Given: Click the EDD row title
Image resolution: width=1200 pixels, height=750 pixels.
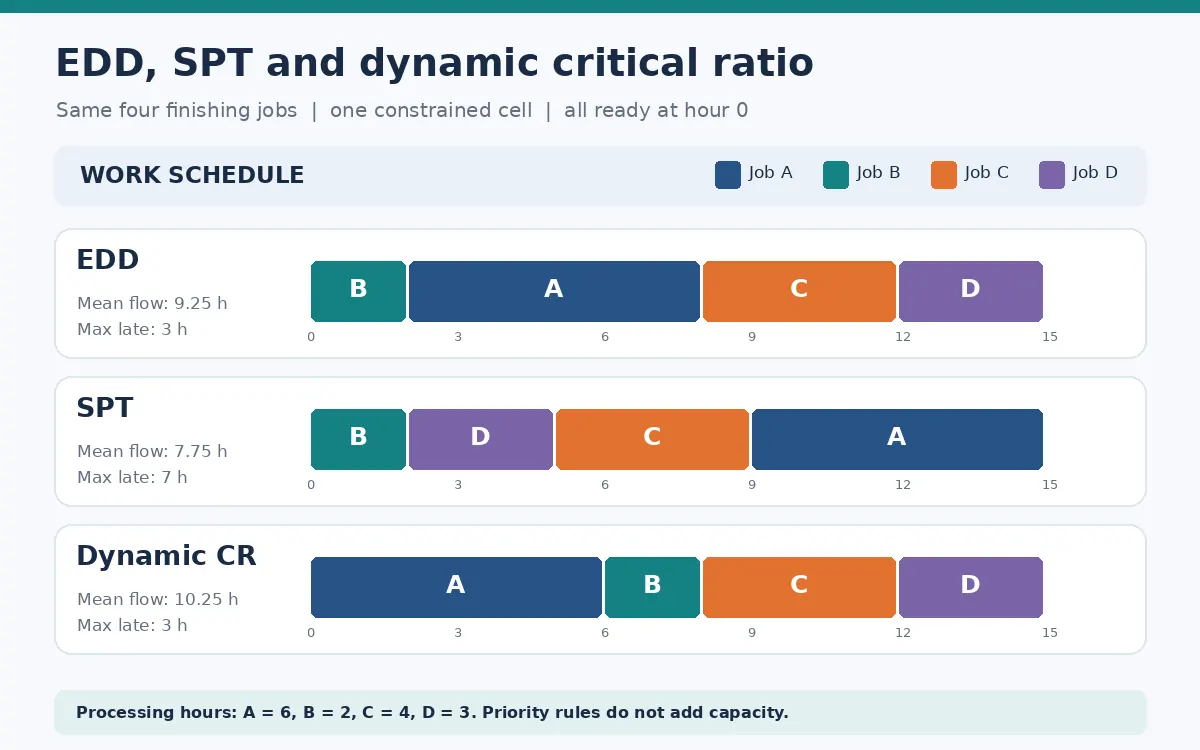Looking at the screenshot, I should click(x=108, y=260).
